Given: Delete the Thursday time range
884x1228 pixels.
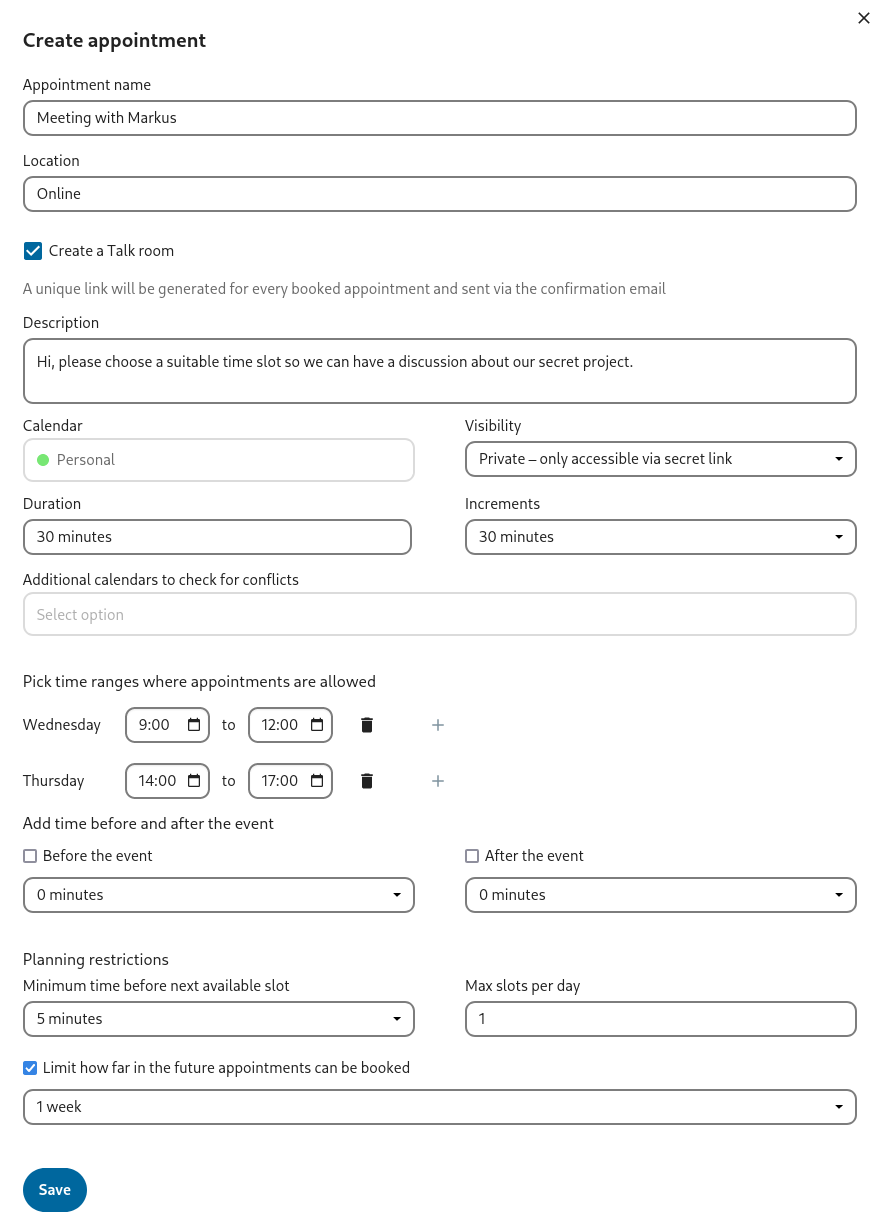Looking at the screenshot, I should [x=367, y=781].
